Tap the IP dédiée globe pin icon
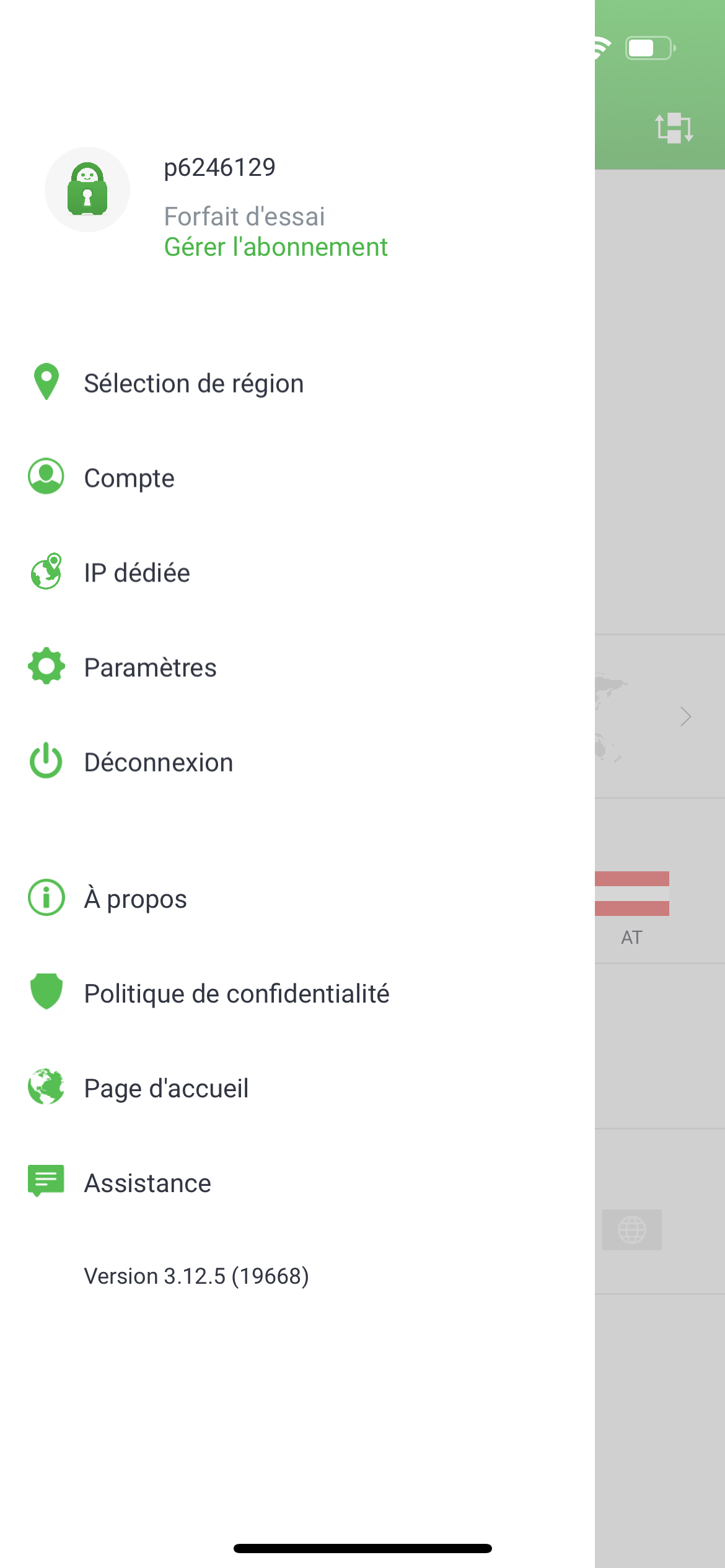Viewport: 725px width, 1568px height. point(46,571)
